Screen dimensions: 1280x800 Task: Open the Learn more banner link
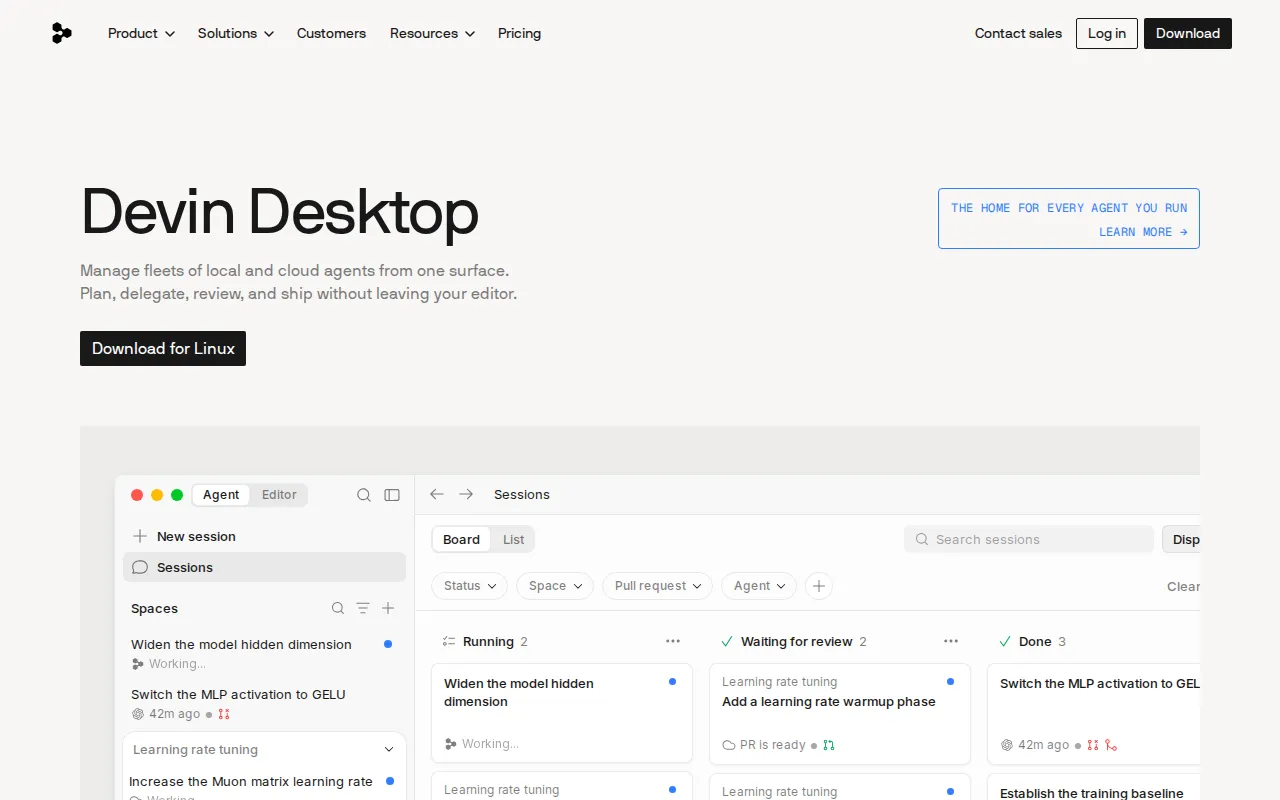[1069, 219]
